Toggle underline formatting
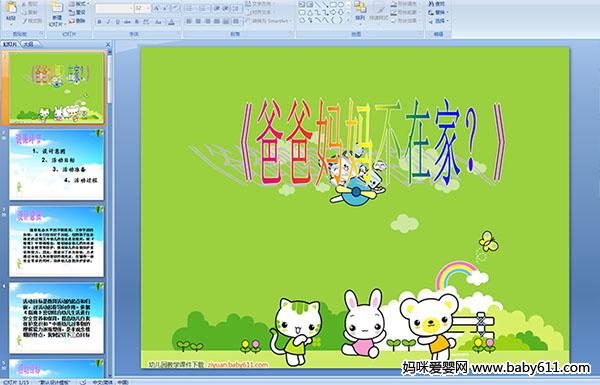Screen dimensions: 600x385 (x=117, y=22)
